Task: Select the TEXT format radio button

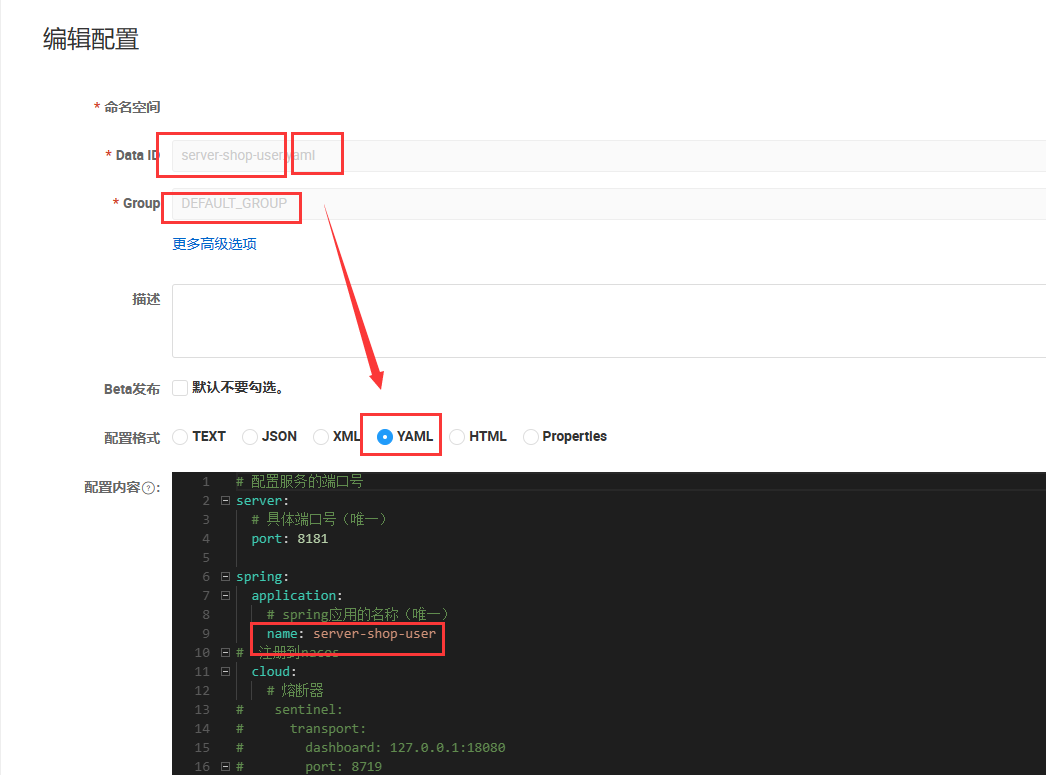Action: pyautogui.click(x=180, y=437)
